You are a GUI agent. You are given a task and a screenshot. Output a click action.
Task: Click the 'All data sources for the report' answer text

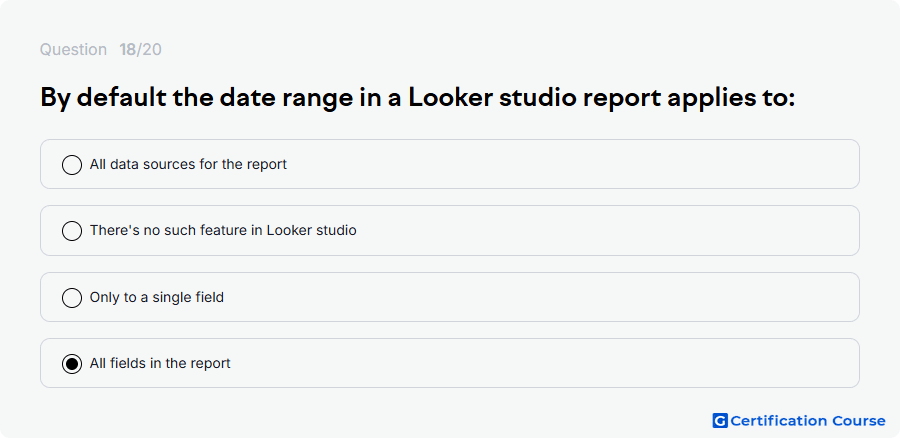tap(188, 164)
